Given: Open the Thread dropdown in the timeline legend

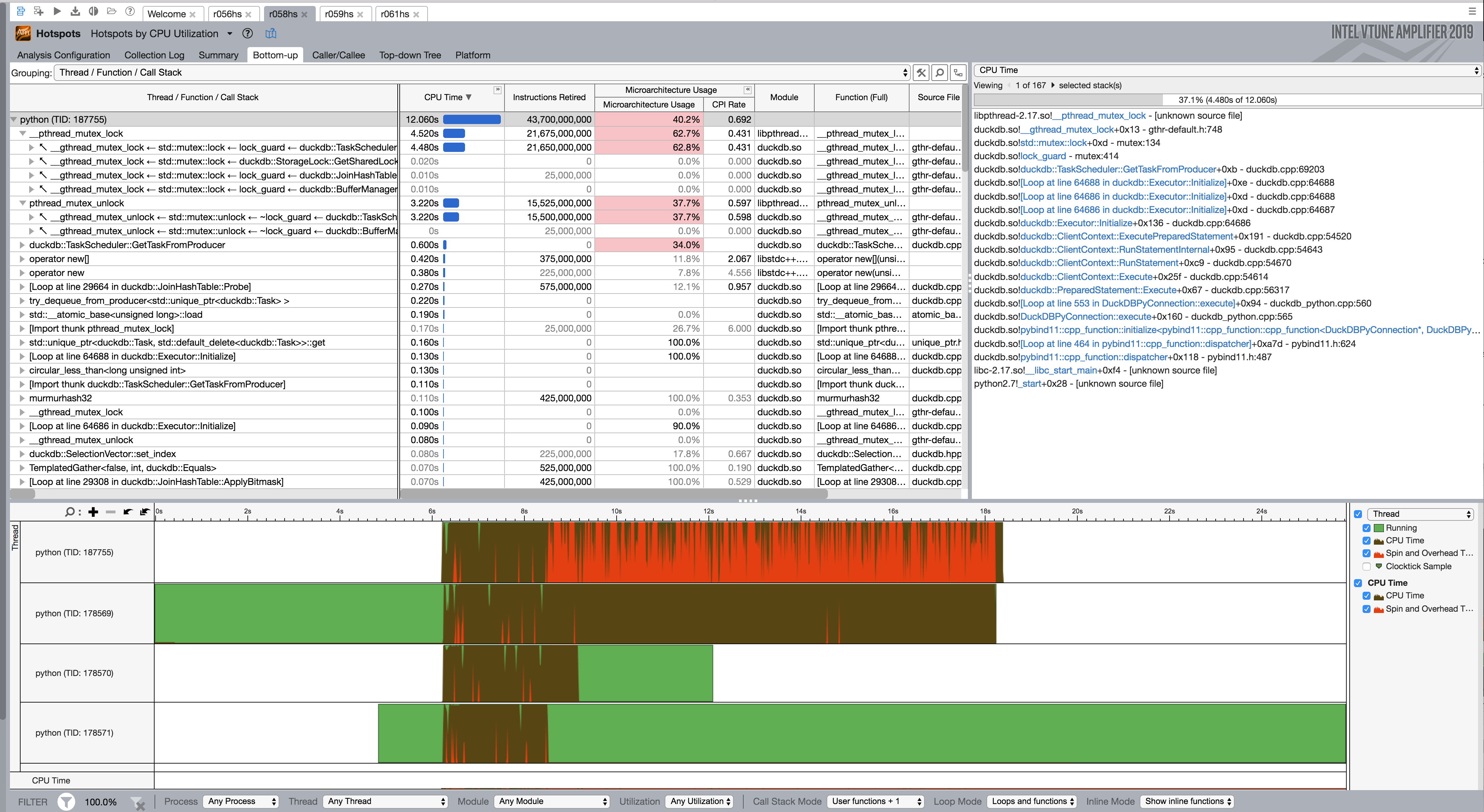Looking at the screenshot, I should pyautogui.click(x=1420, y=514).
